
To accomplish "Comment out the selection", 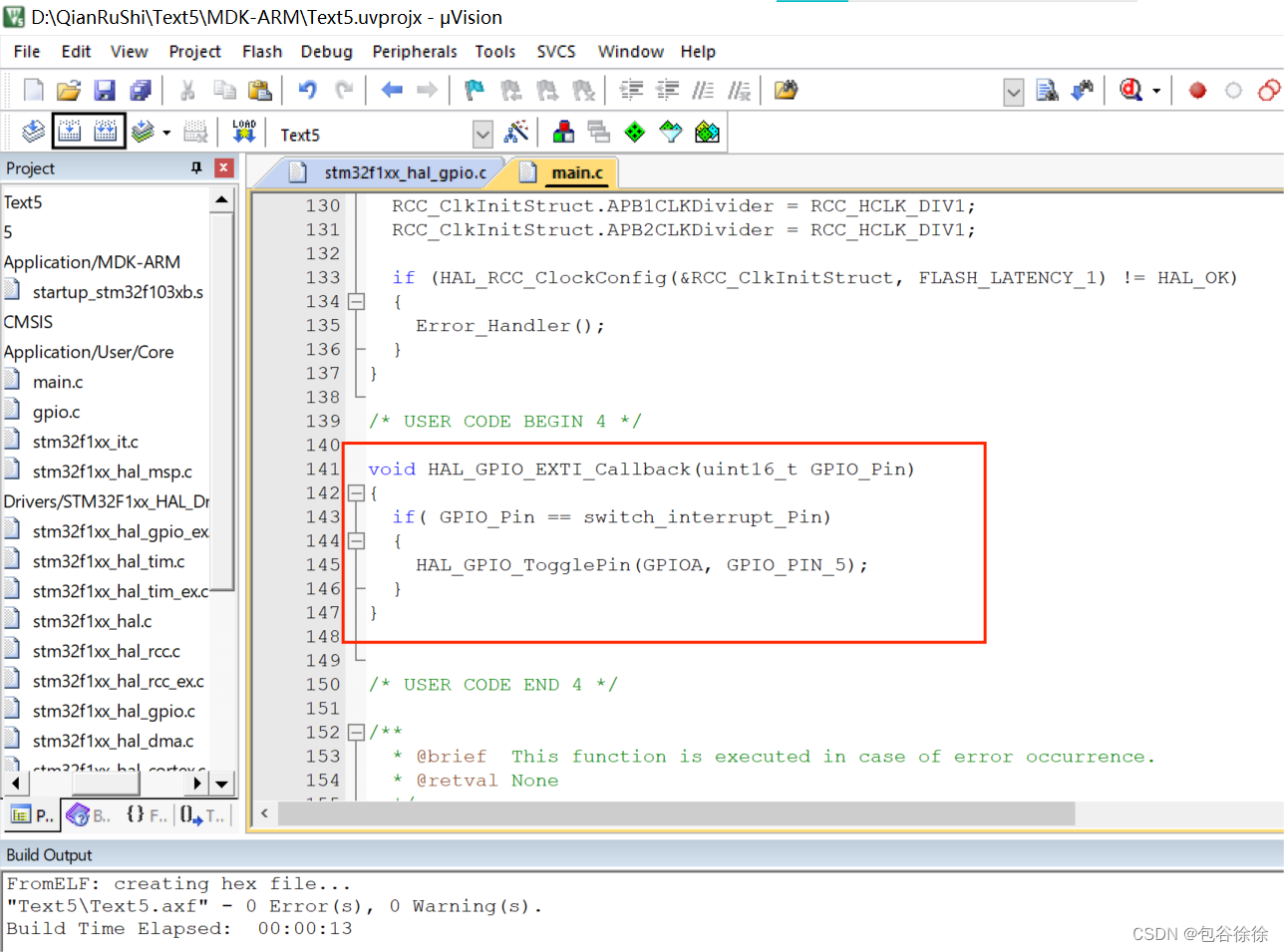I will pyautogui.click(x=704, y=91).
